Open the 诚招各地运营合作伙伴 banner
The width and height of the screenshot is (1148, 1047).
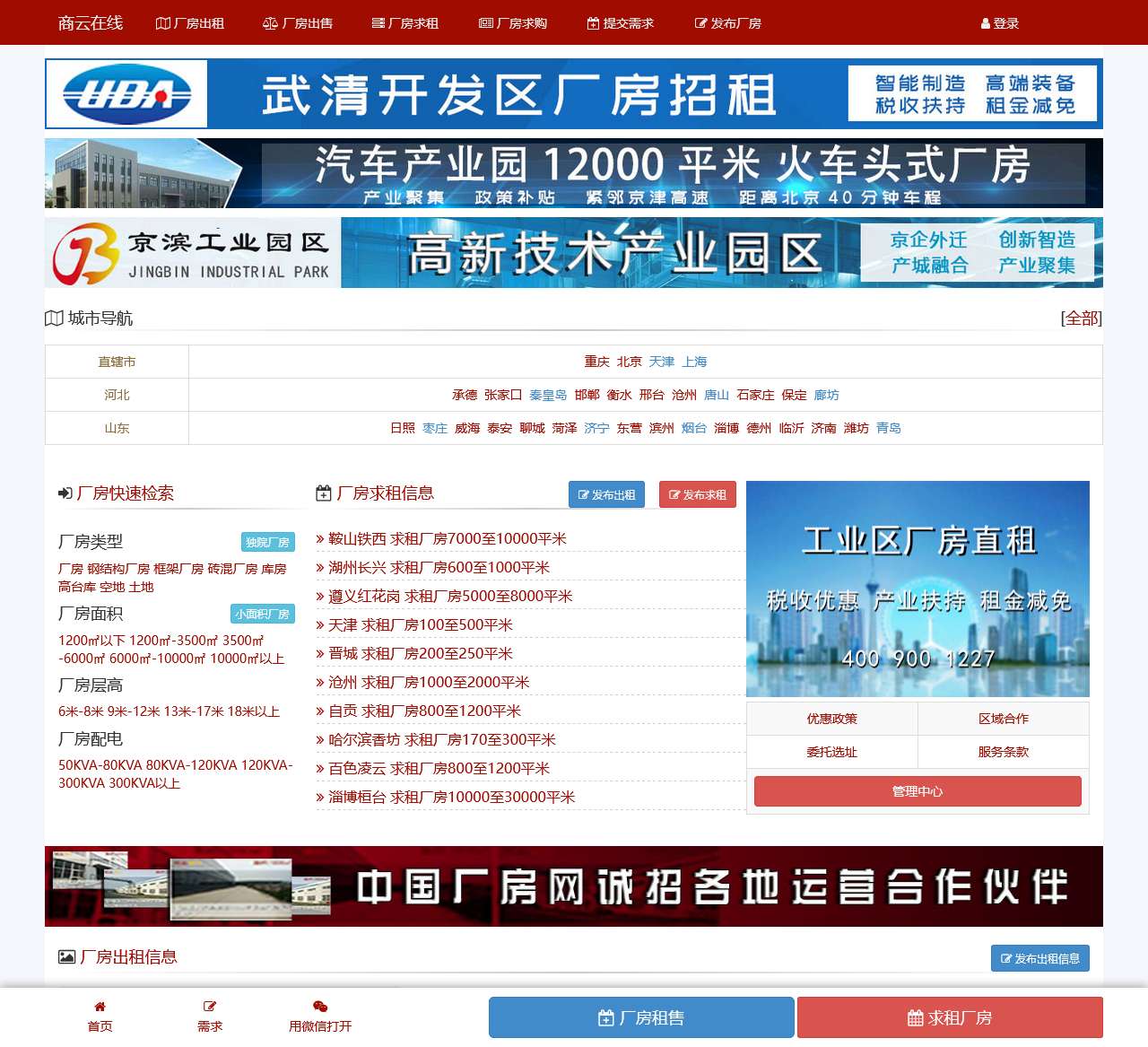click(x=574, y=886)
